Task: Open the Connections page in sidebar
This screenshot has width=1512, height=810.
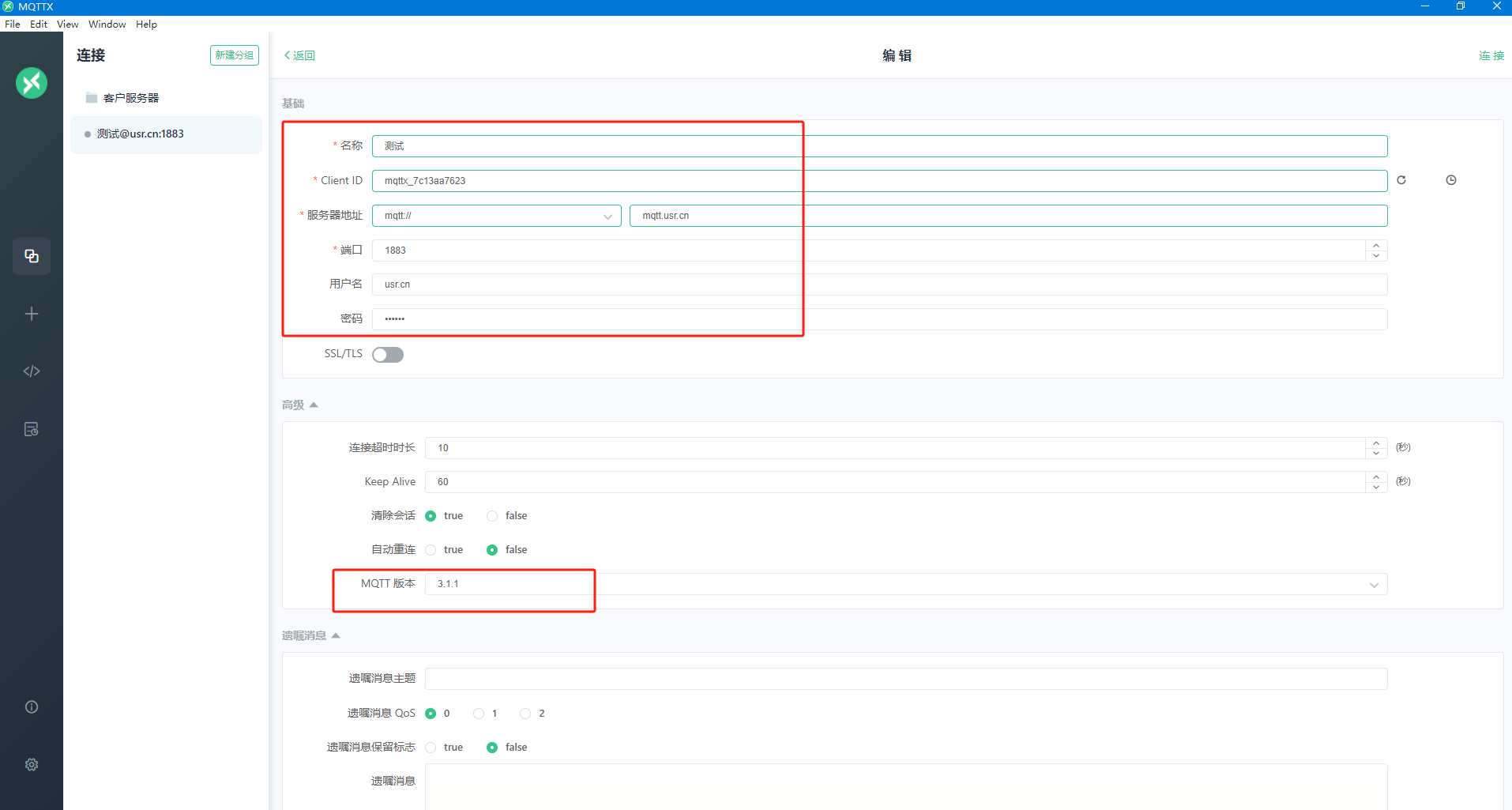Action: [x=32, y=256]
